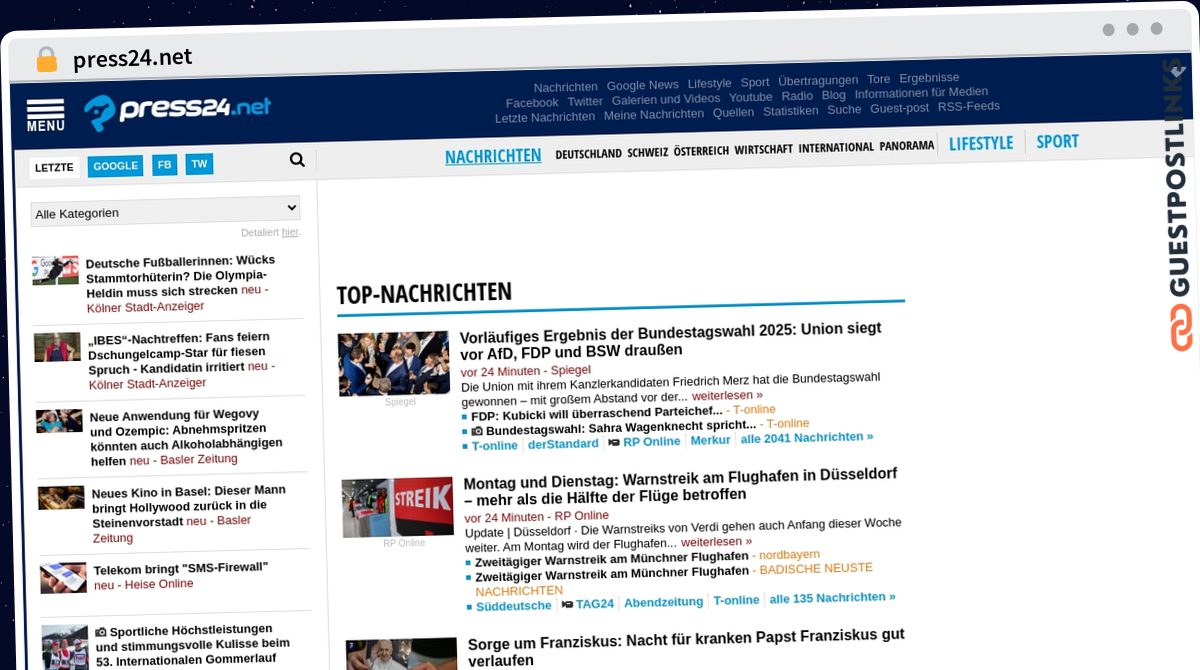Open headline 'Vorläufiges Ergebnis der Bundestagswahl 2025'
The image size is (1200, 670).
tap(670, 340)
